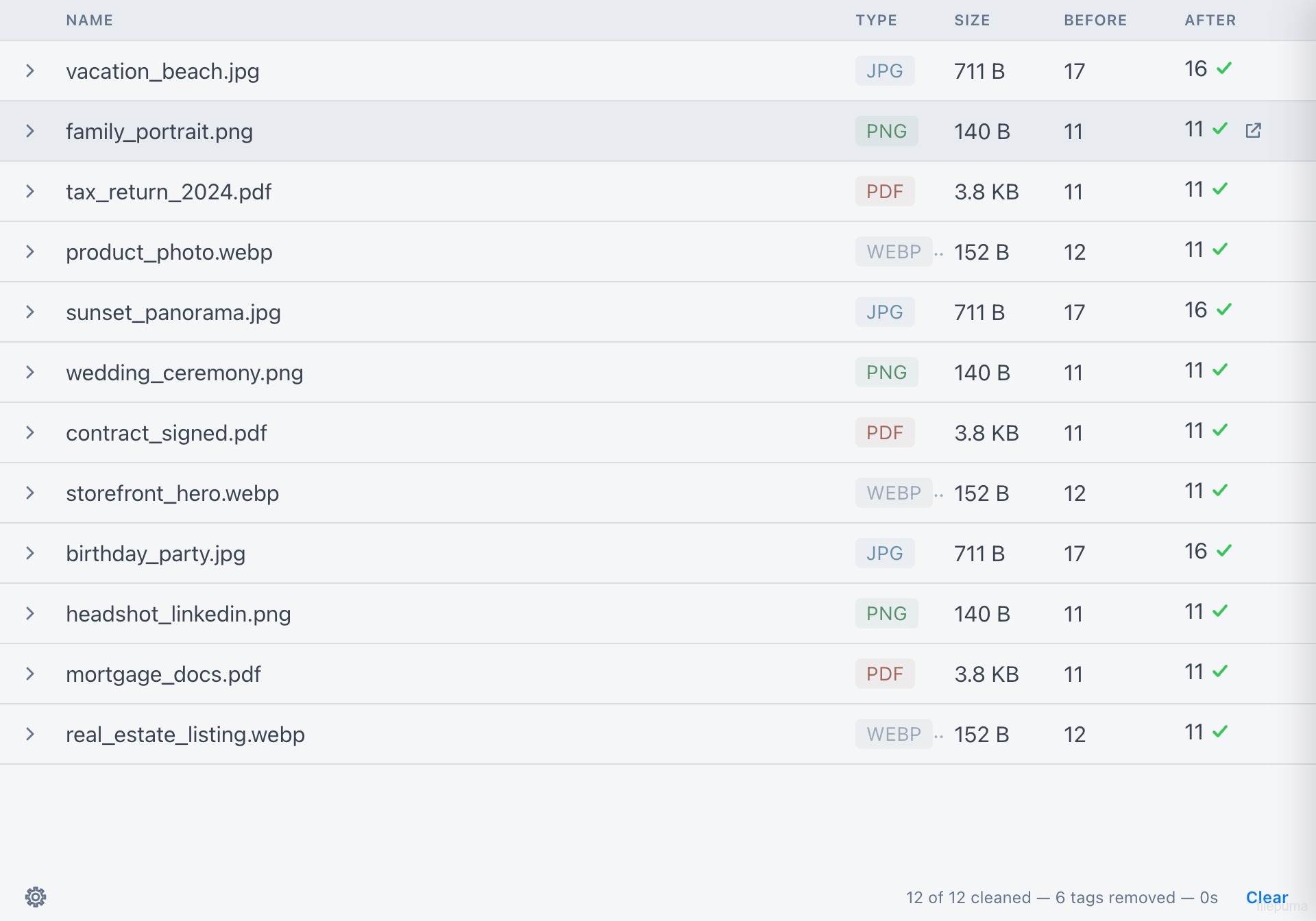Click the Type column header
Viewport: 1316px width, 921px height.
coord(876,20)
